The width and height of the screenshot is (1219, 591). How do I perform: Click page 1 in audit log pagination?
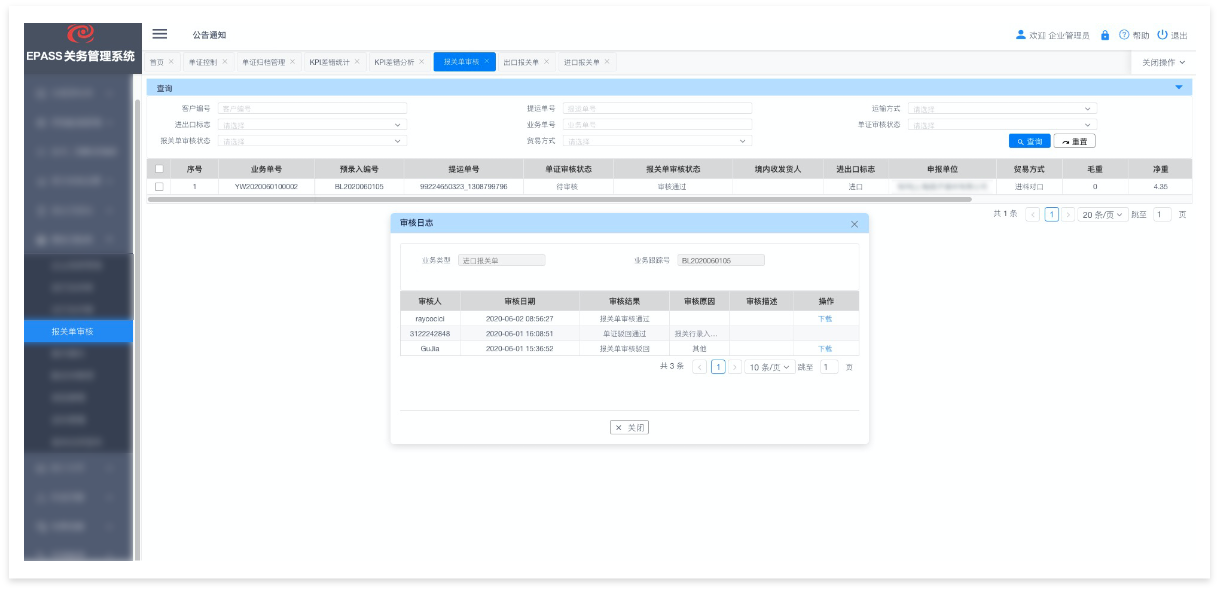click(718, 367)
